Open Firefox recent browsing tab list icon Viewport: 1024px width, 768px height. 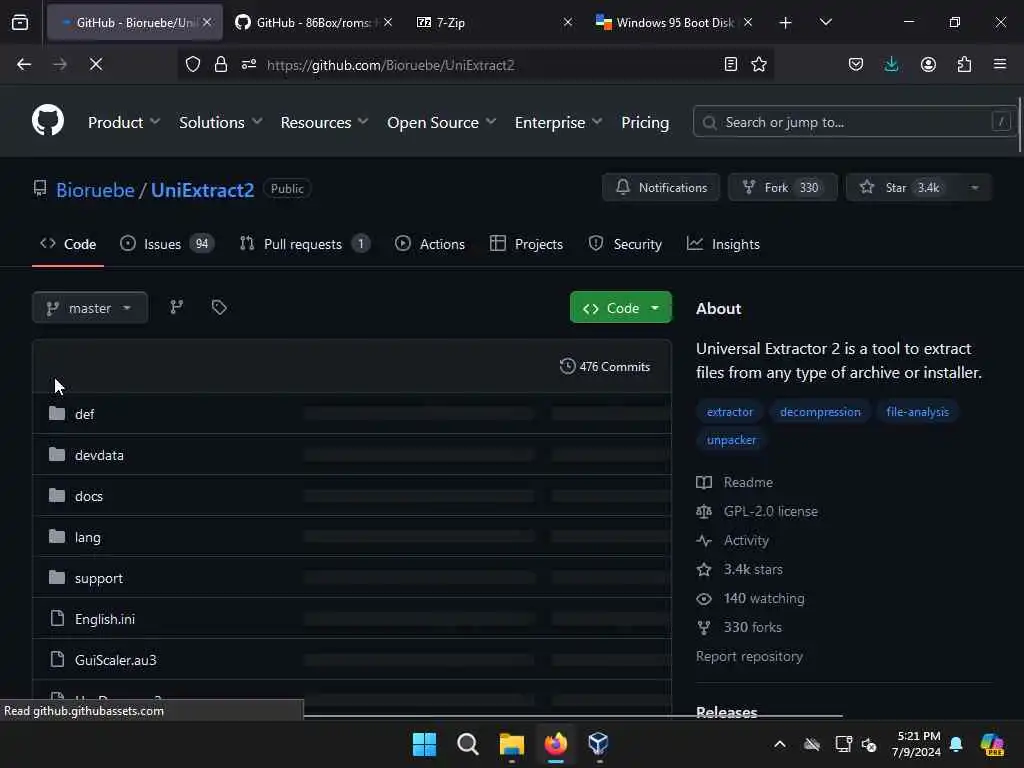tap(20, 23)
